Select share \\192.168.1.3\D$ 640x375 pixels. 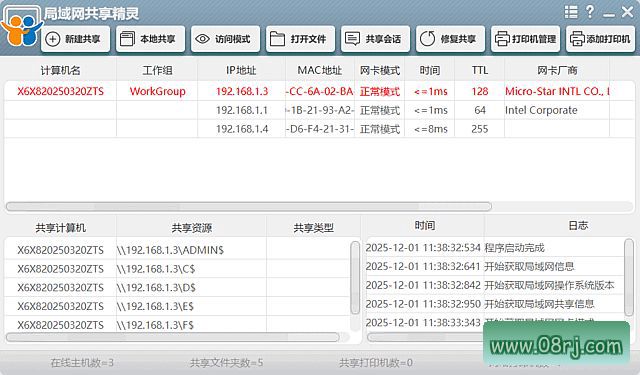tap(177, 288)
